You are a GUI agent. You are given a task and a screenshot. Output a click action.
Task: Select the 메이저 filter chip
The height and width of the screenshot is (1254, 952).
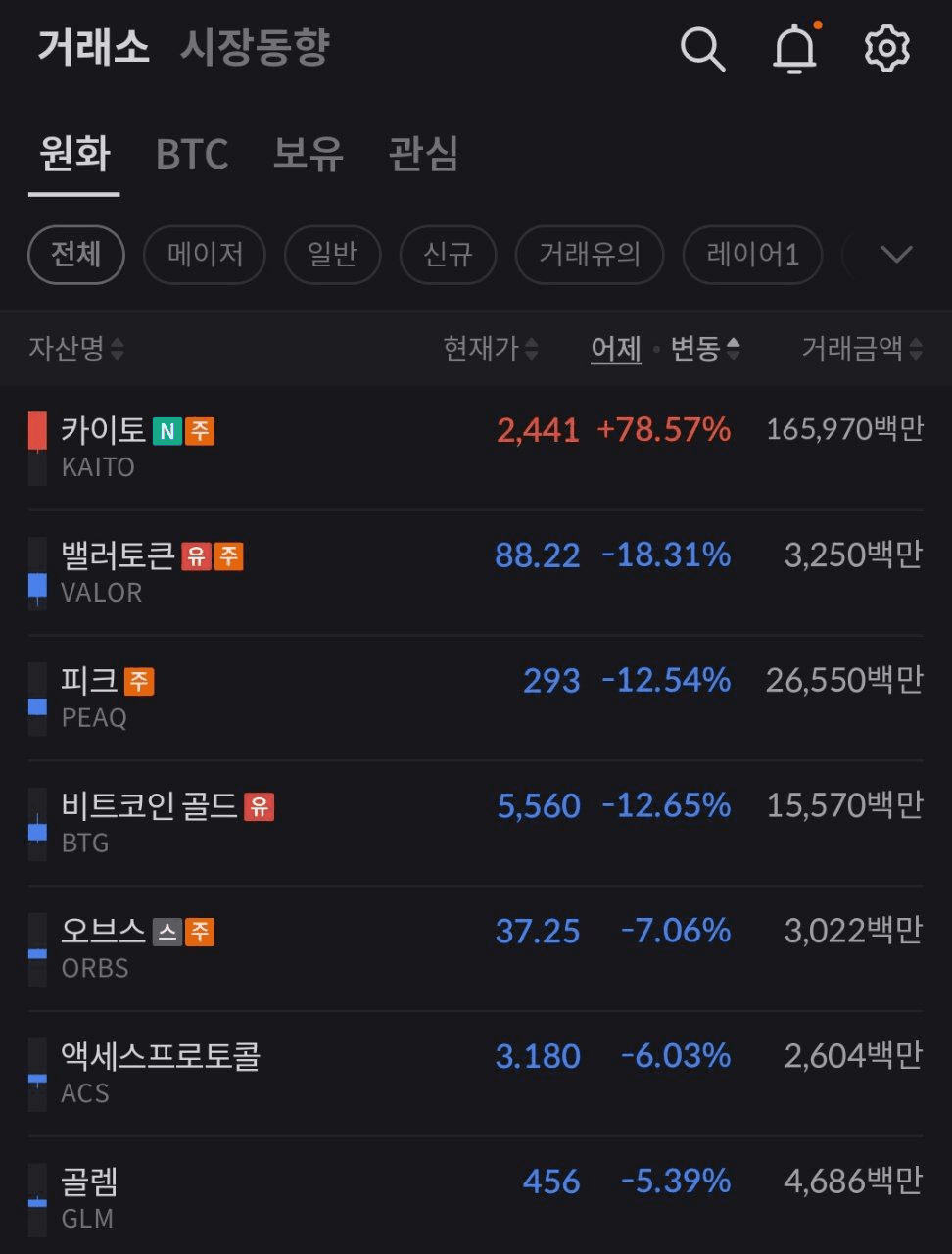coord(205,255)
